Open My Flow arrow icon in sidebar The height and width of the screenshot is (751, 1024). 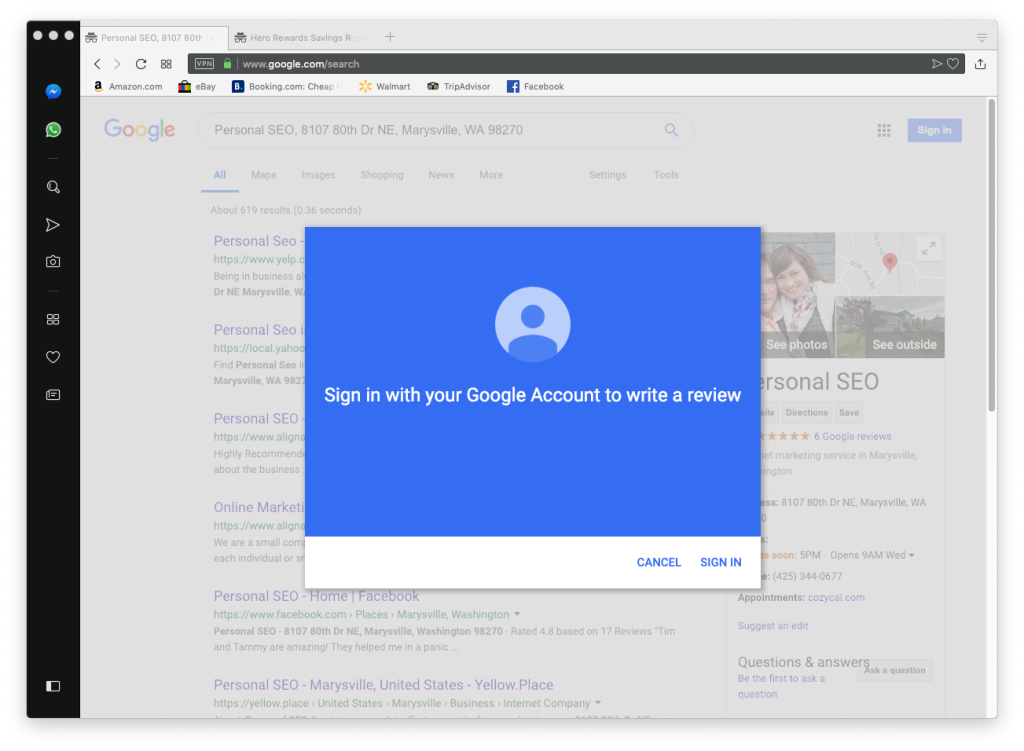(53, 225)
